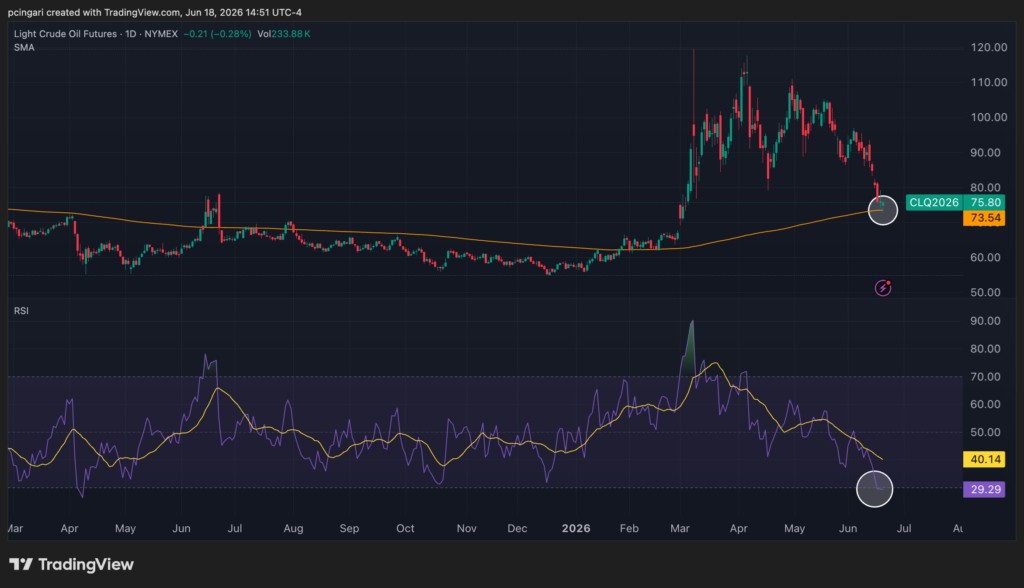The height and width of the screenshot is (588, 1024).
Task: Click the SMA indicator legend label
Action: point(24,48)
